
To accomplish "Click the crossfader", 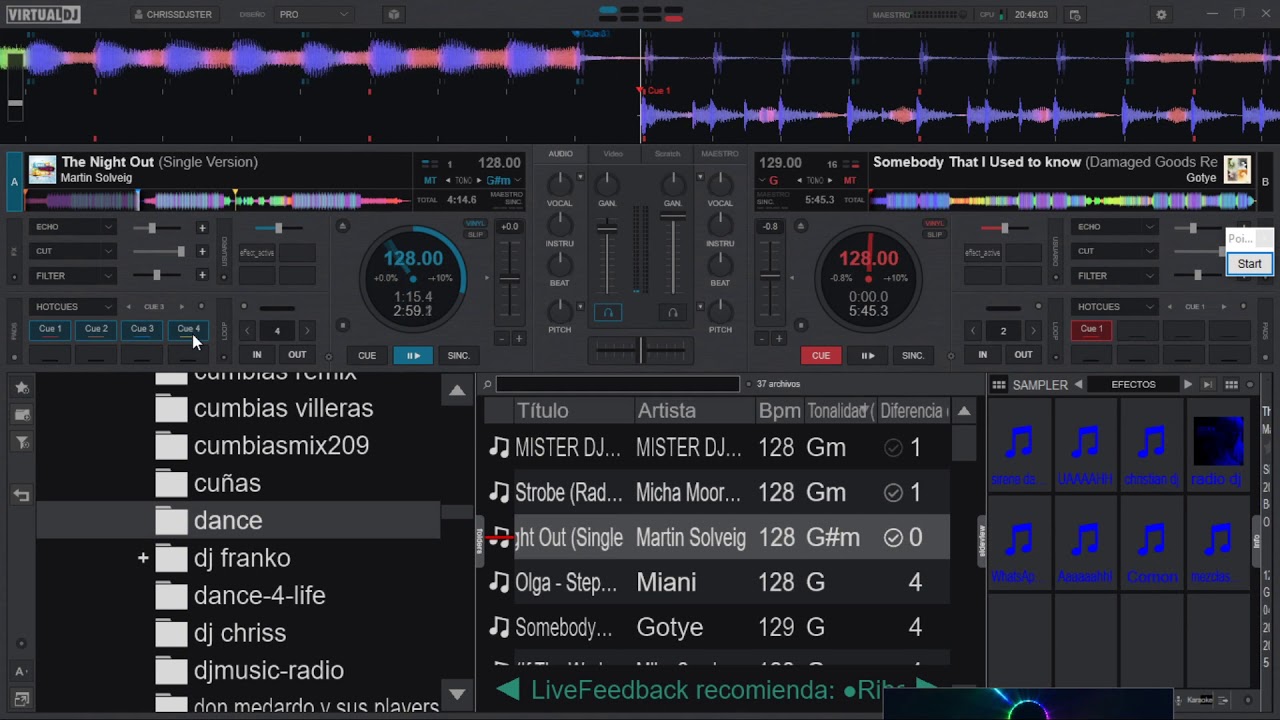I will (640, 350).
